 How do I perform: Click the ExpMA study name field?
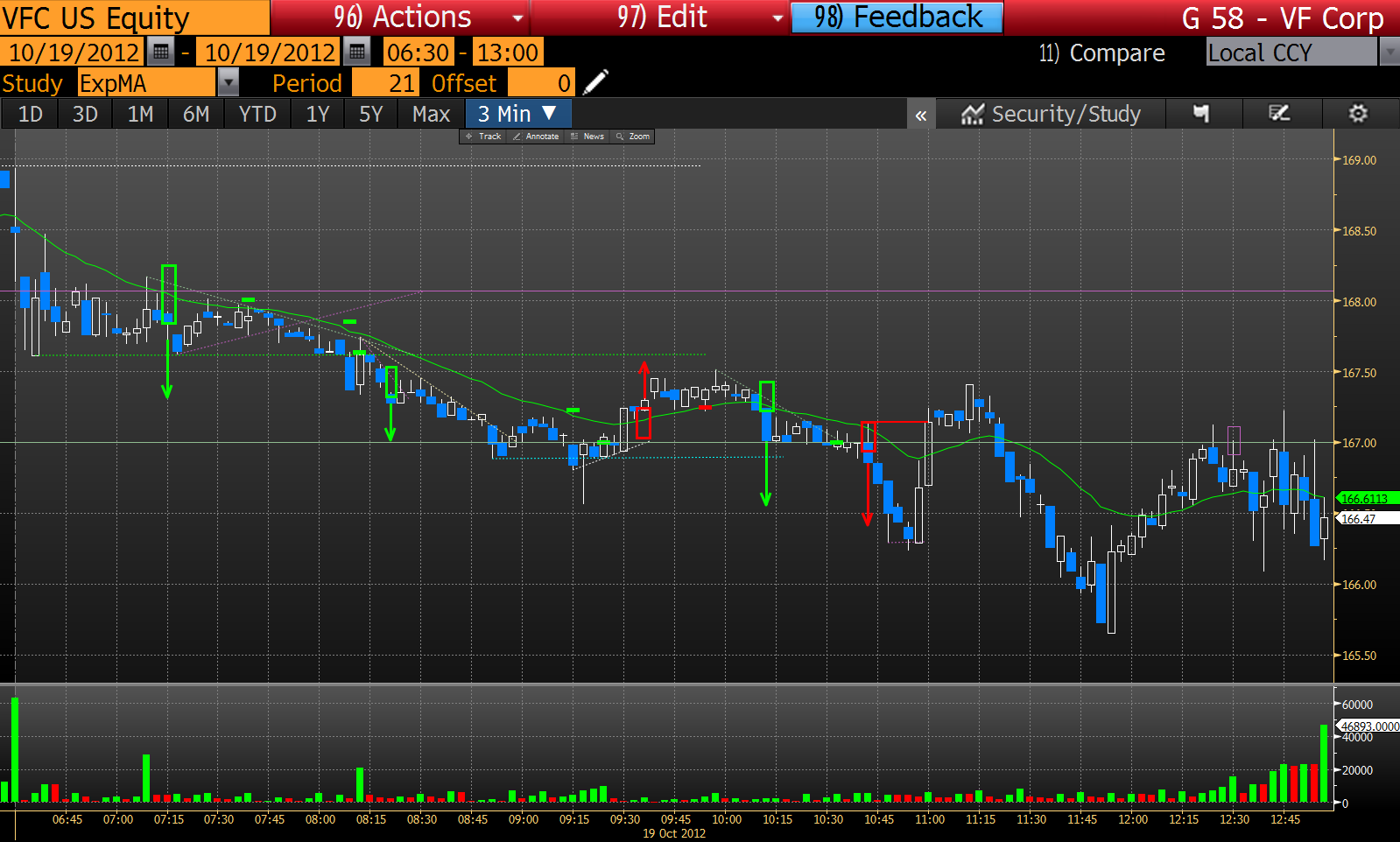[x=146, y=83]
